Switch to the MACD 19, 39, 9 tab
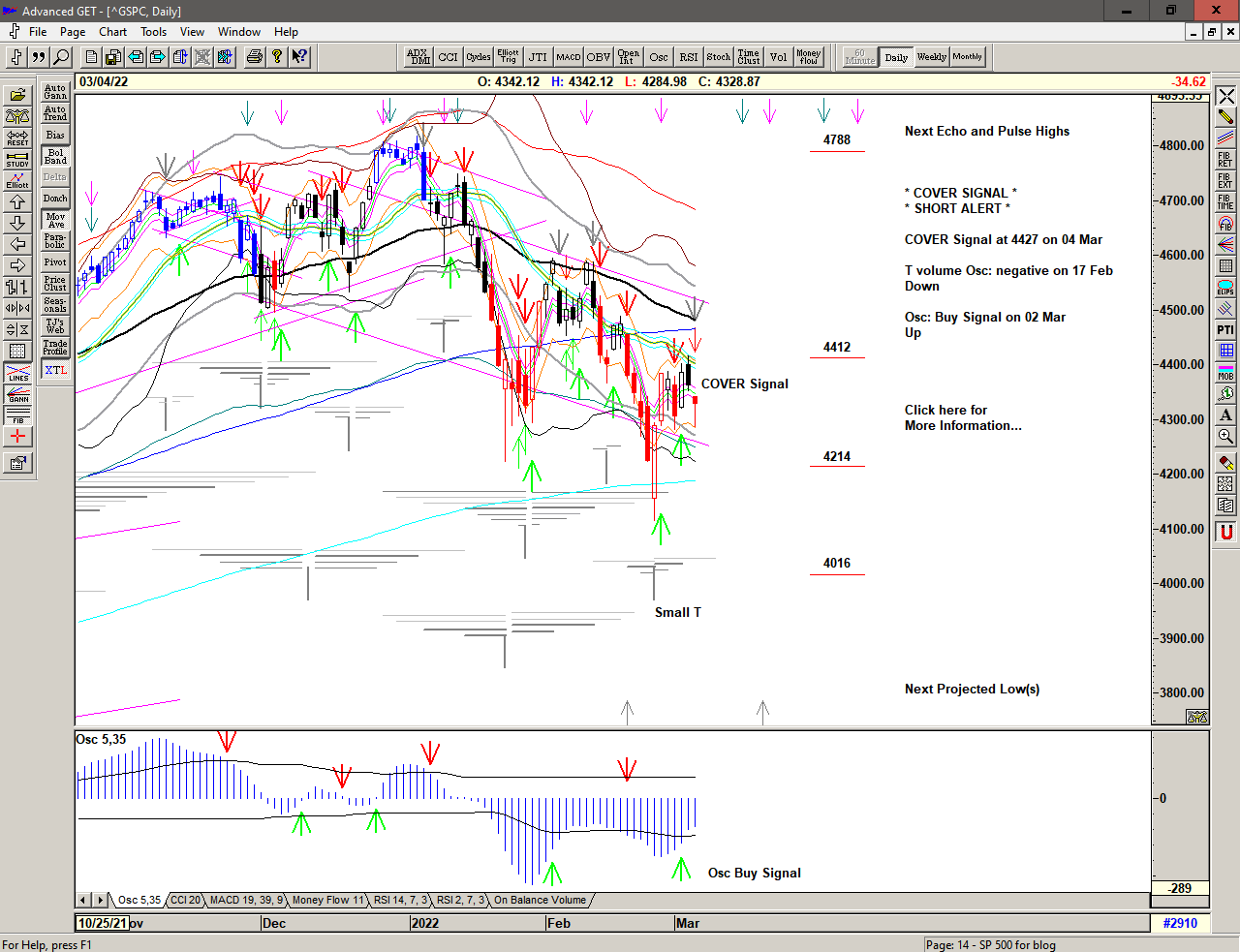The image size is (1240, 952). [x=246, y=900]
